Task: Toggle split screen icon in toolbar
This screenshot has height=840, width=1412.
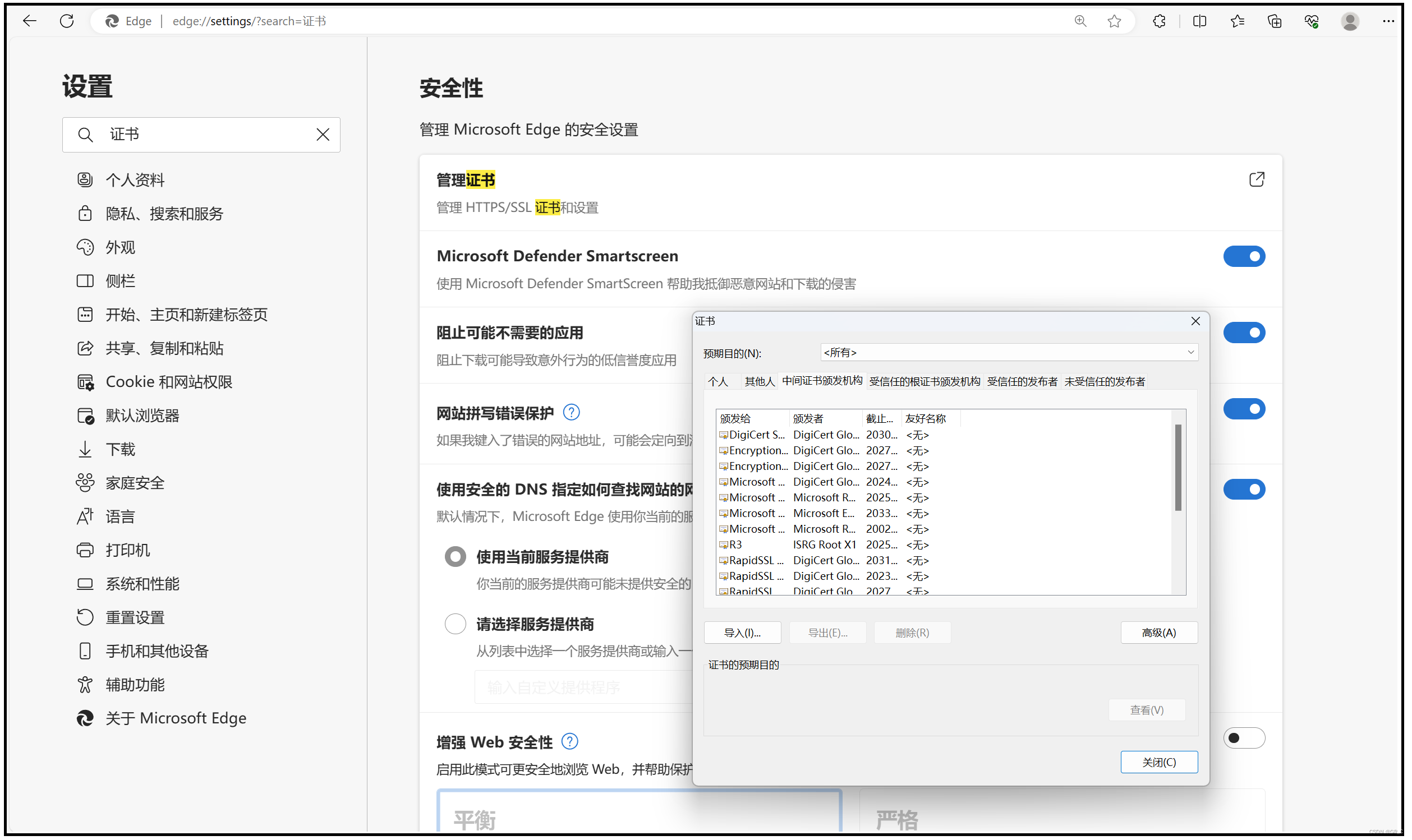Action: (x=1199, y=21)
